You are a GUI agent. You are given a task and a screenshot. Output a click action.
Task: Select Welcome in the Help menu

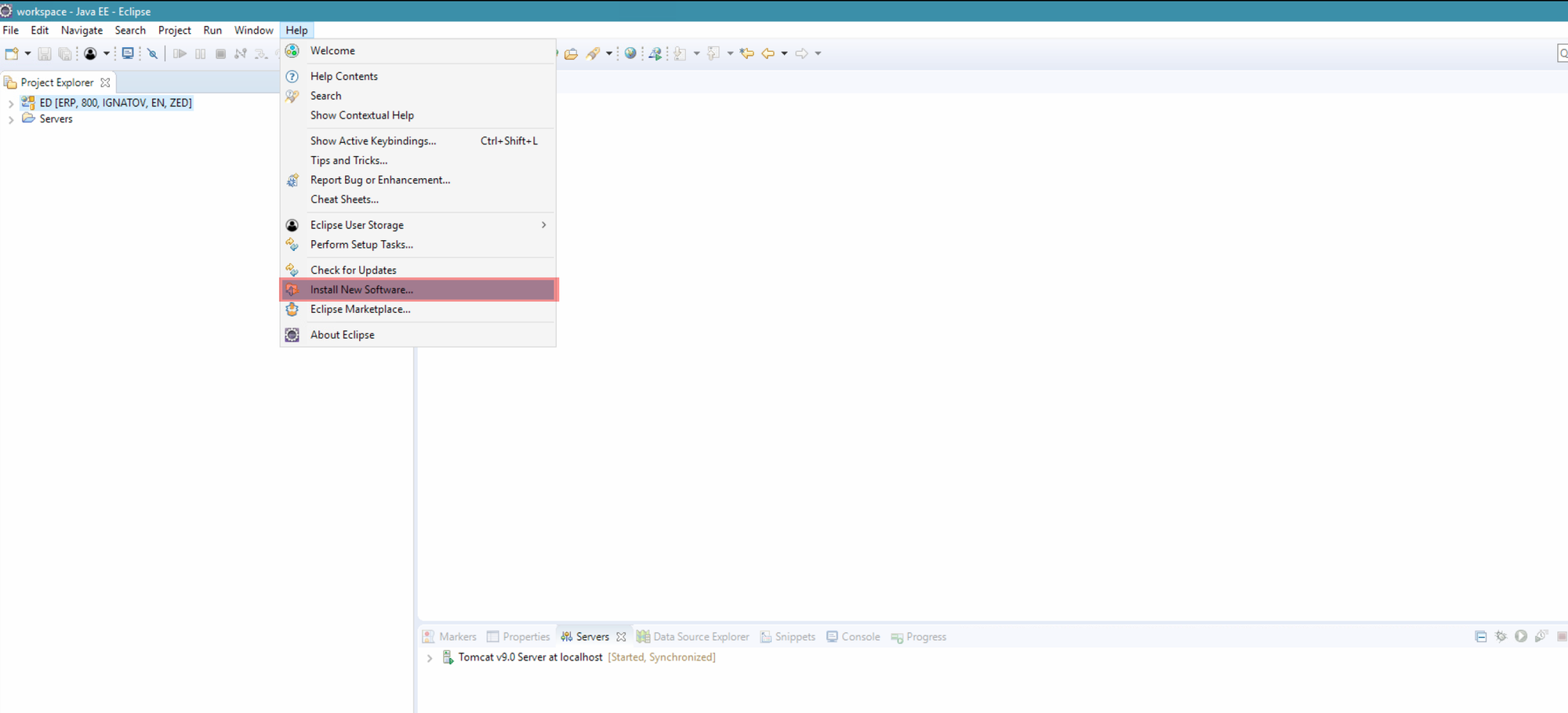[418, 50]
